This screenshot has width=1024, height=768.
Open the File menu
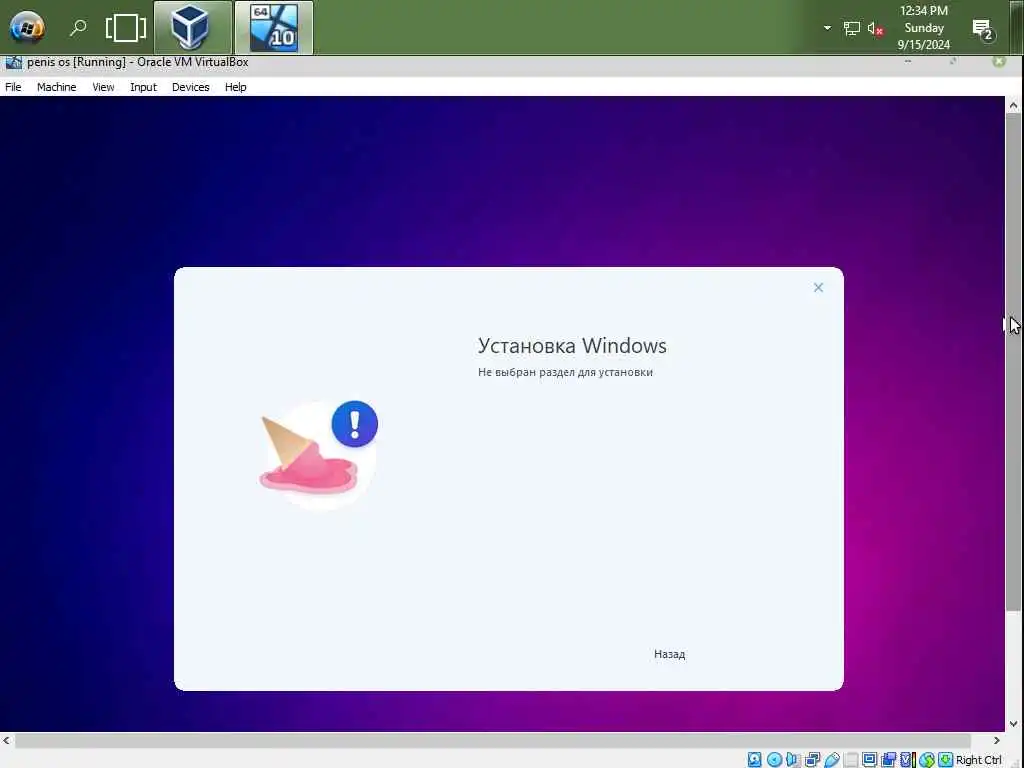tap(13, 87)
